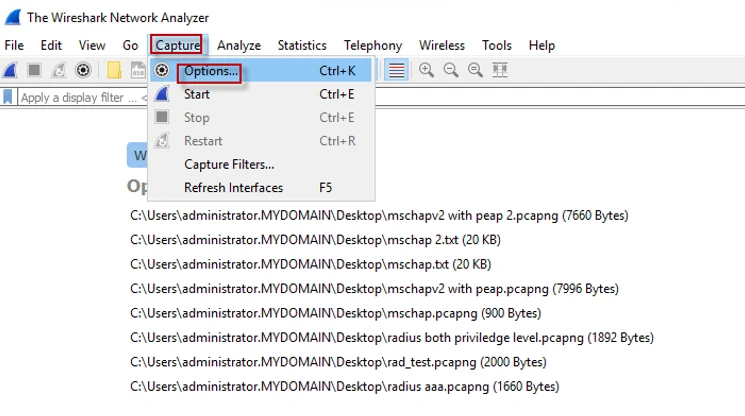This screenshot has height=416, width=745.
Task: Click the capture options gear toolbar icon
Action: (84, 70)
